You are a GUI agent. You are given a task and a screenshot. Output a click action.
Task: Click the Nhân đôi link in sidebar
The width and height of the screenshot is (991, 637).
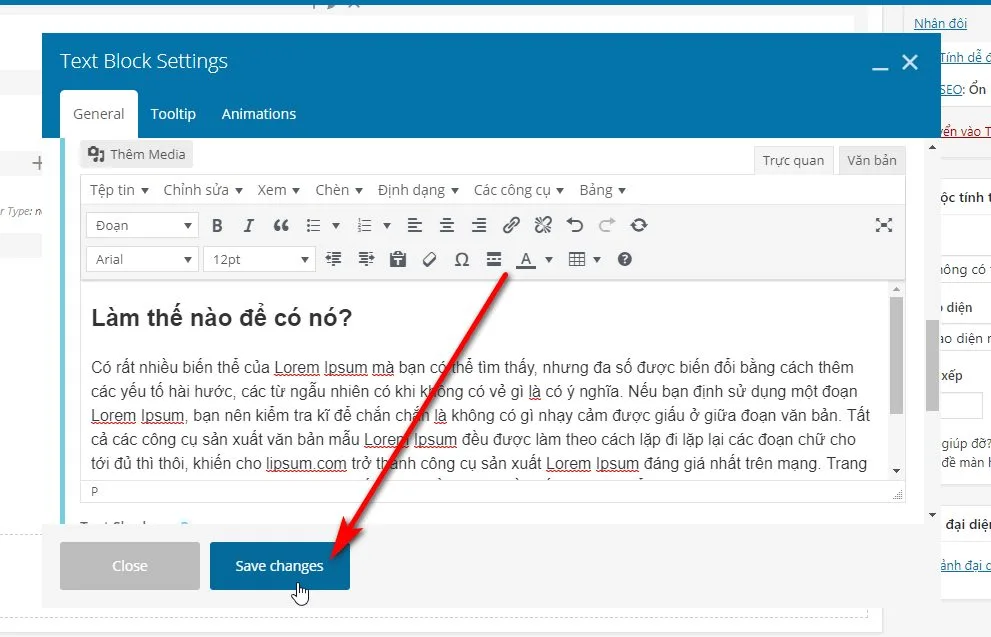tap(940, 23)
